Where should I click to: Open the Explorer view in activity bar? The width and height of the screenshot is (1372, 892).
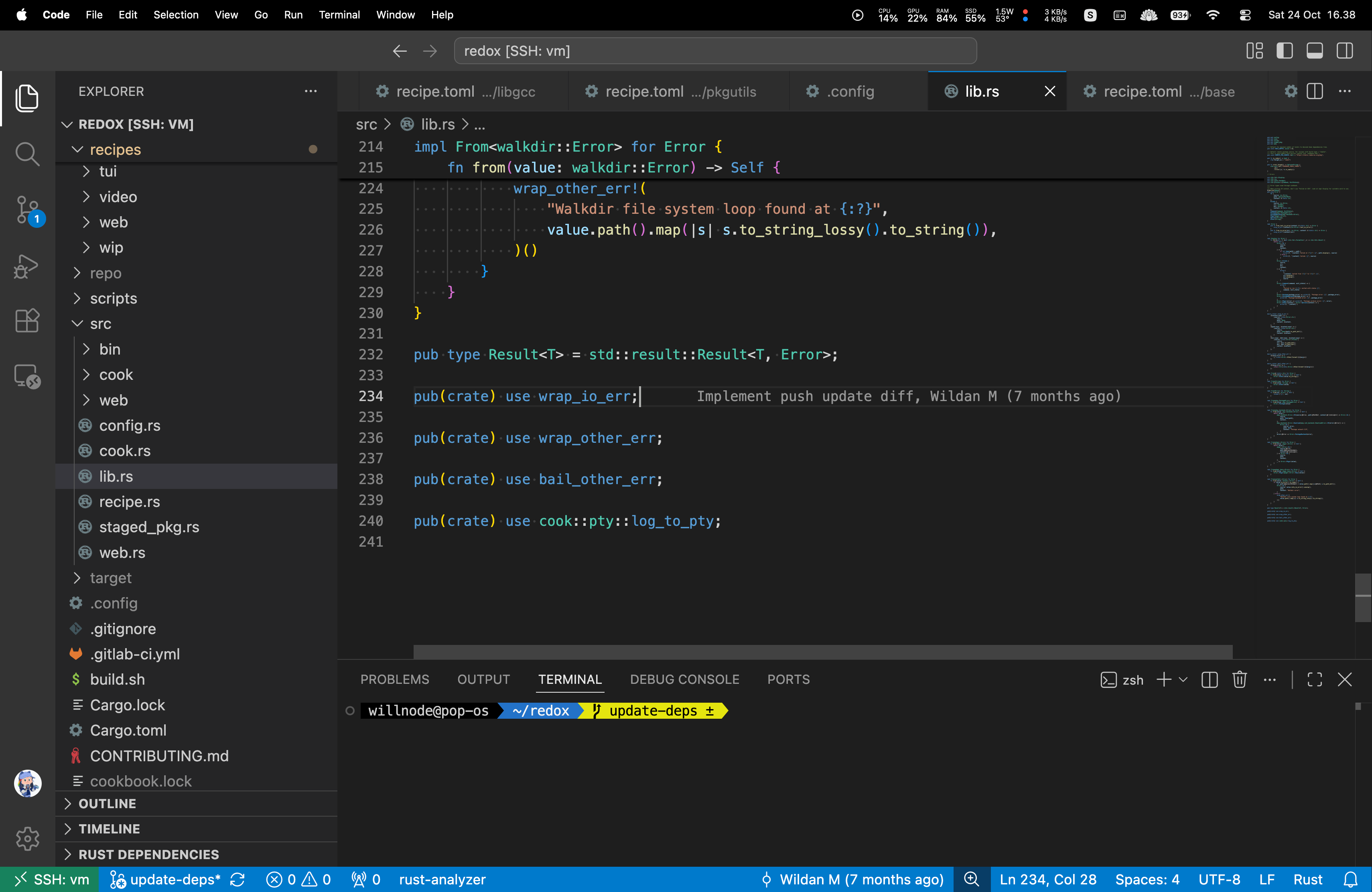point(27,98)
